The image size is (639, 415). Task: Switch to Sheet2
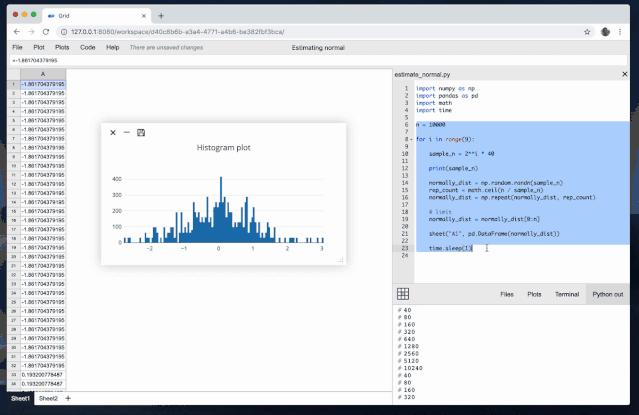click(x=47, y=398)
